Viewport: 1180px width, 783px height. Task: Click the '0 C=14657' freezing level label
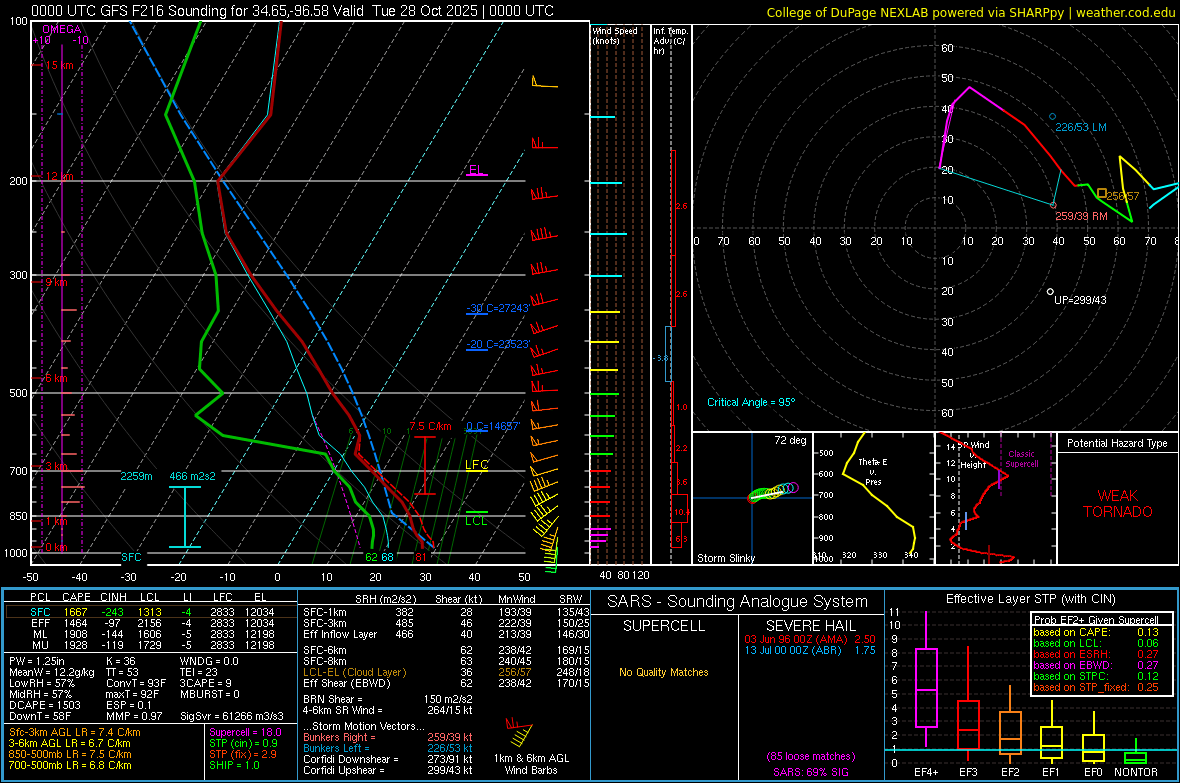click(493, 426)
